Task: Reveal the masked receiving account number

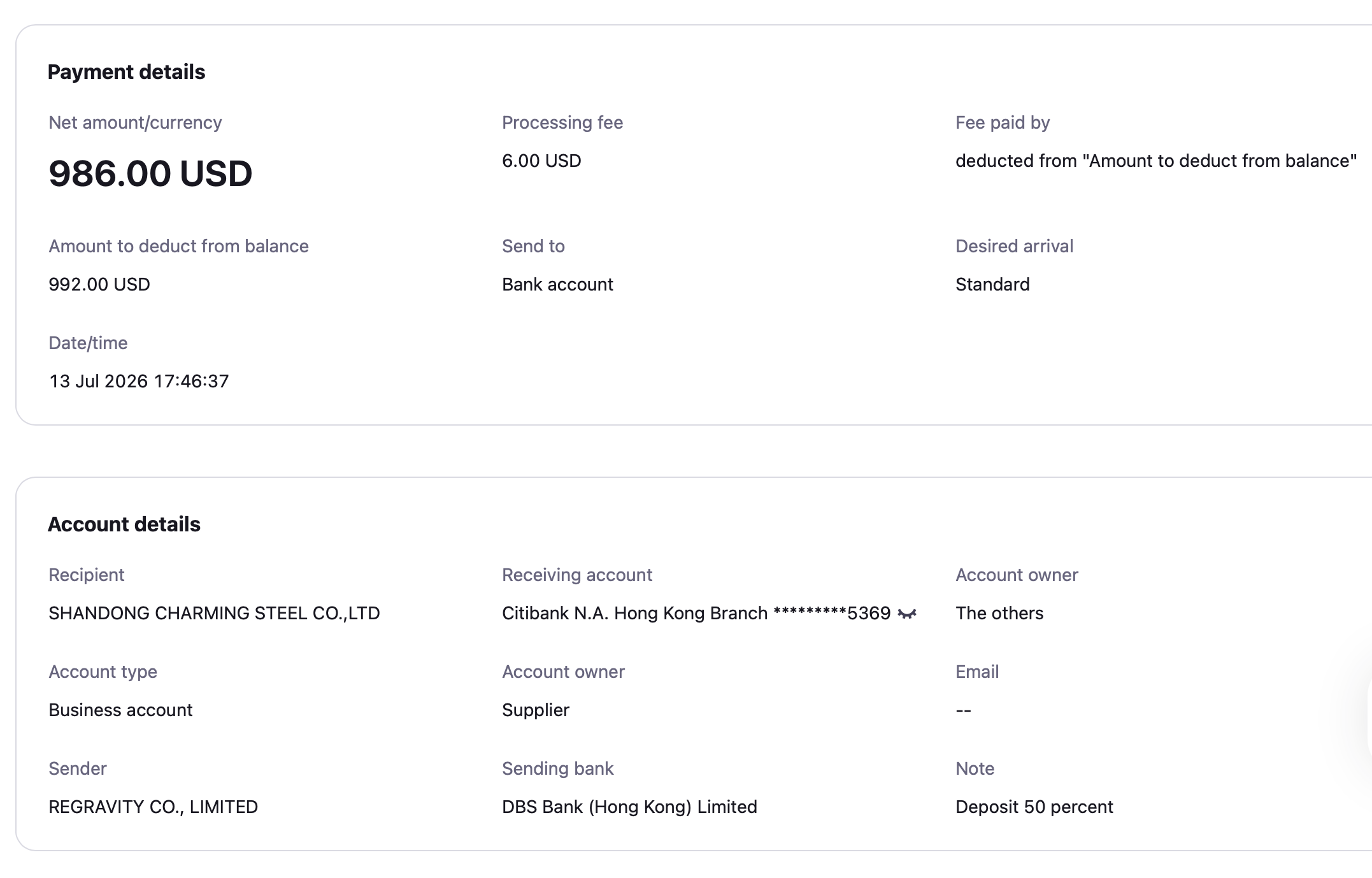Action: click(906, 614)
